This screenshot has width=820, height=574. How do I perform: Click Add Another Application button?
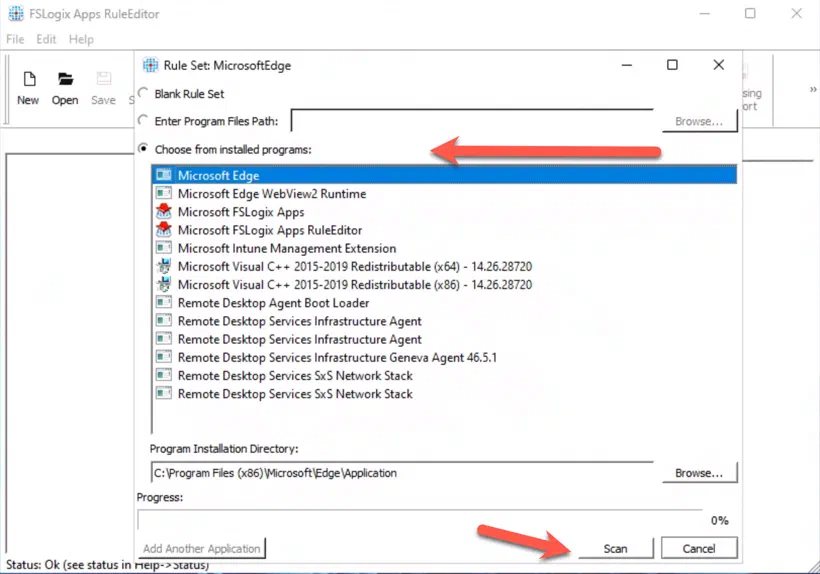click(x=201, y=548)
